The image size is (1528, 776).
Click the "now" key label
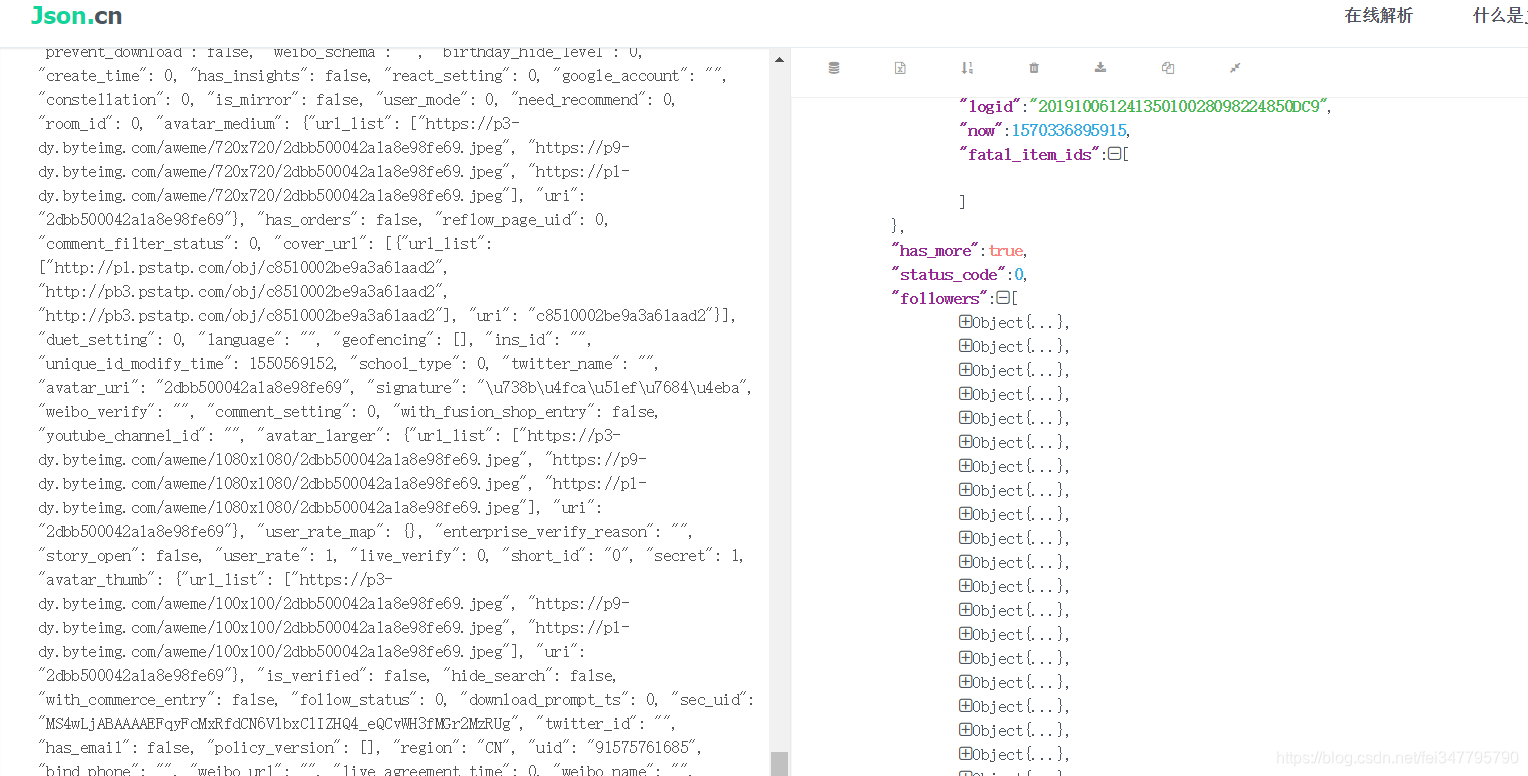tap(981, 130)
